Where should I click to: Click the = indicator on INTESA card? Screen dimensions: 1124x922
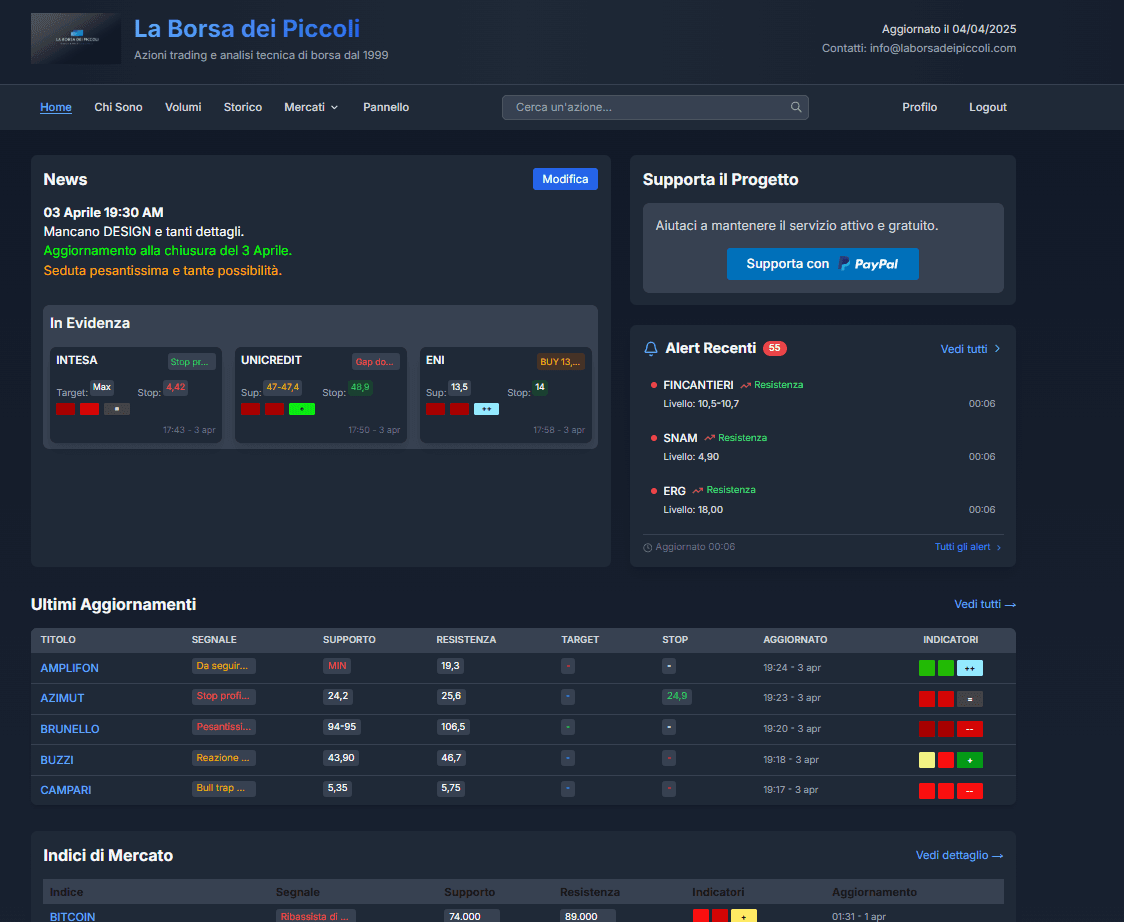pyautogui.click(x=117, y=409)
